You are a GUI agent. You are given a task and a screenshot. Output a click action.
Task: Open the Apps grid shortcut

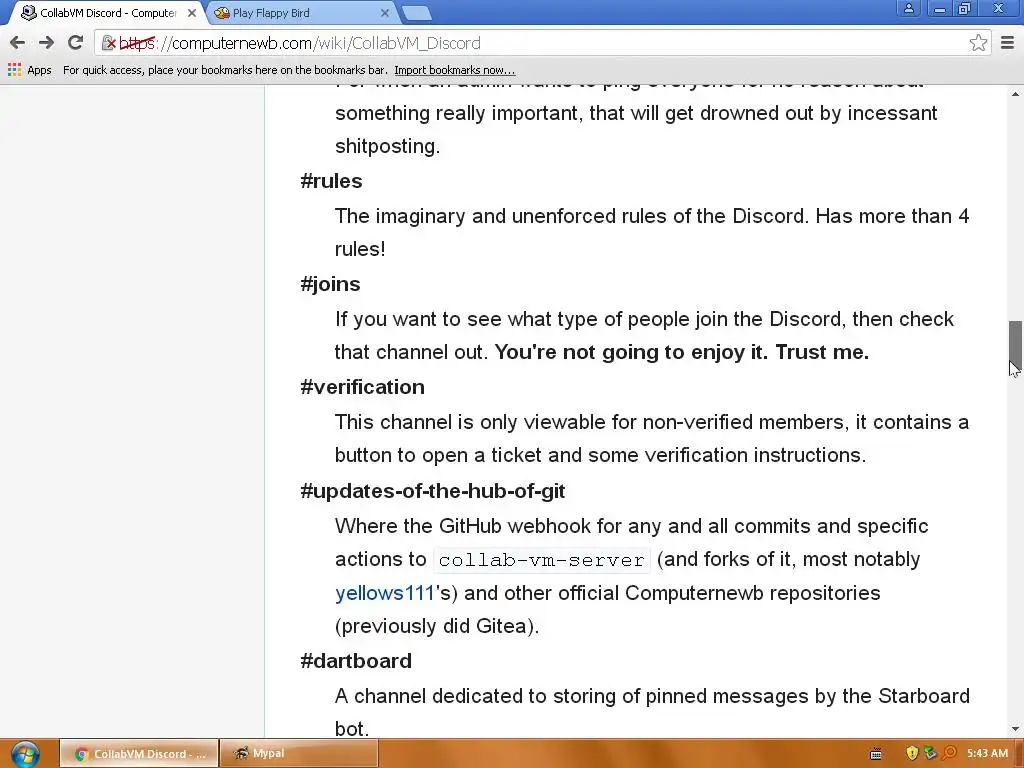click(x=29, y=70)
